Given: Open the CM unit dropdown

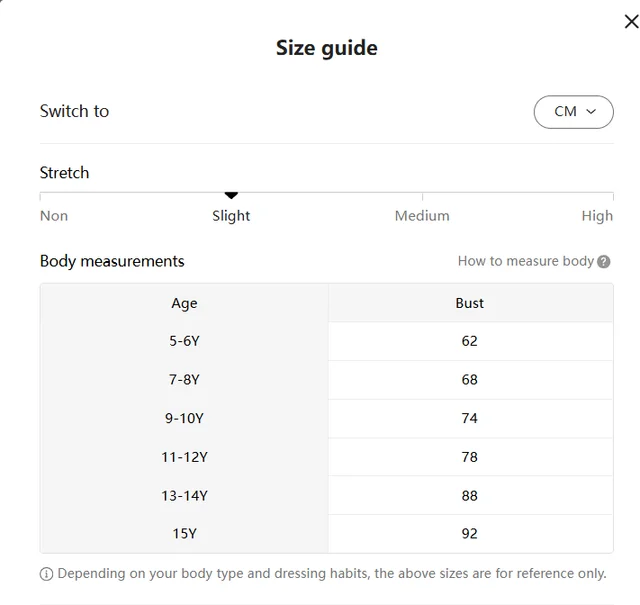Looking at the screenshot, I should [x=573, y=112].
